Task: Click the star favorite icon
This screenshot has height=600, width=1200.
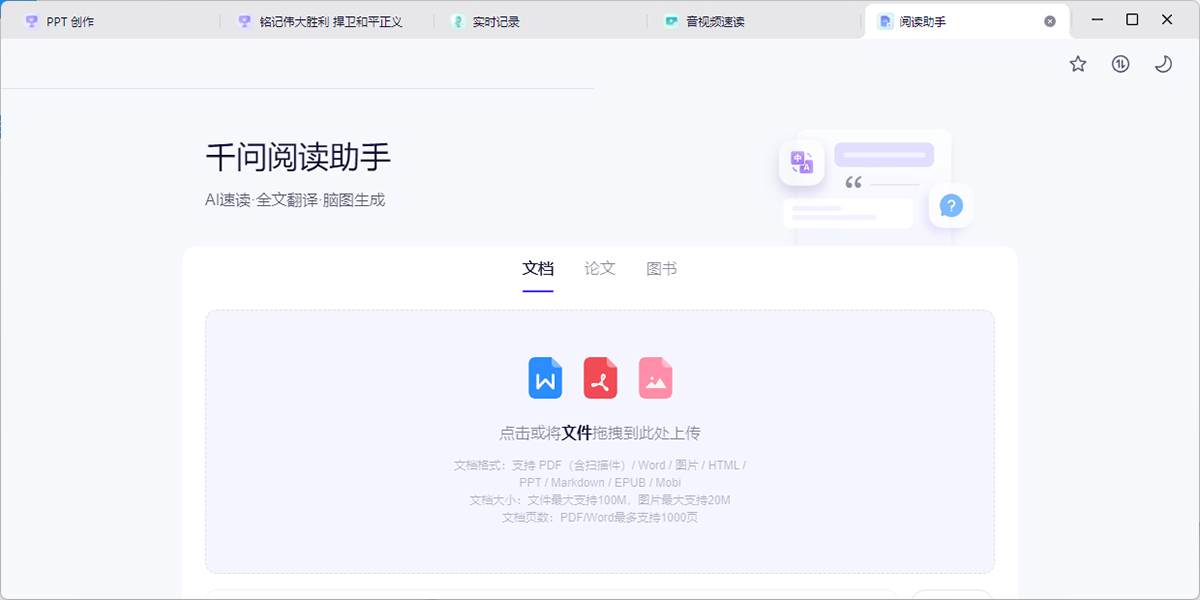Action: (x=1078, y=64)
